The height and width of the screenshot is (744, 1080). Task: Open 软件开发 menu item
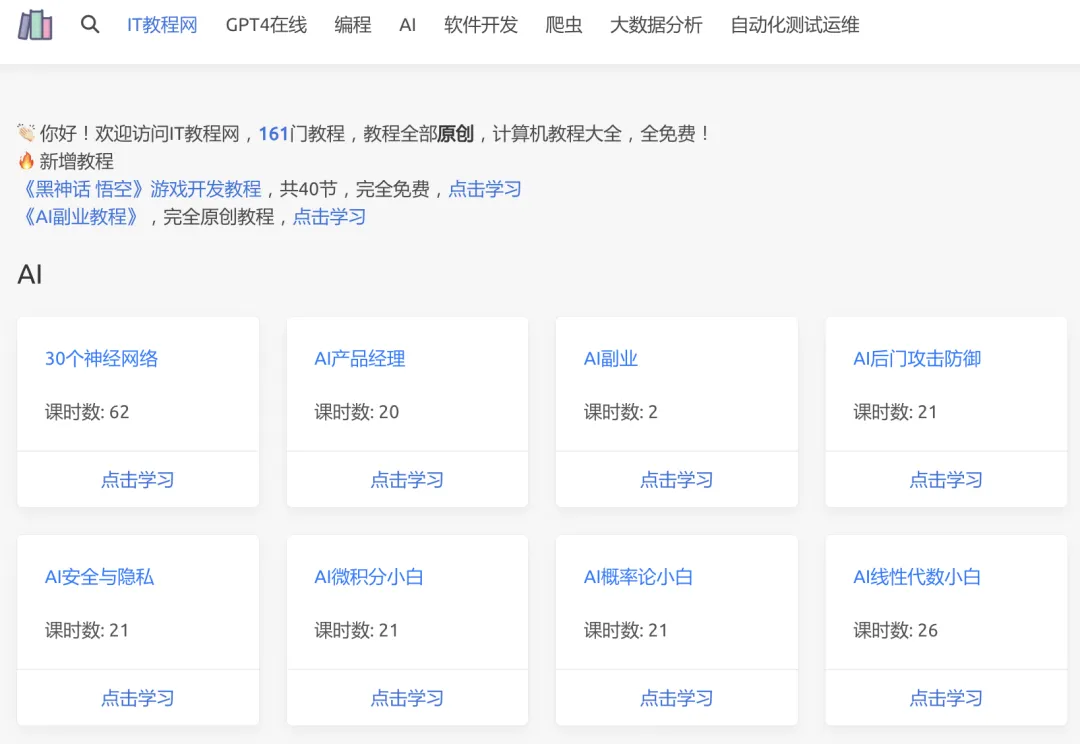click(481, 25)
